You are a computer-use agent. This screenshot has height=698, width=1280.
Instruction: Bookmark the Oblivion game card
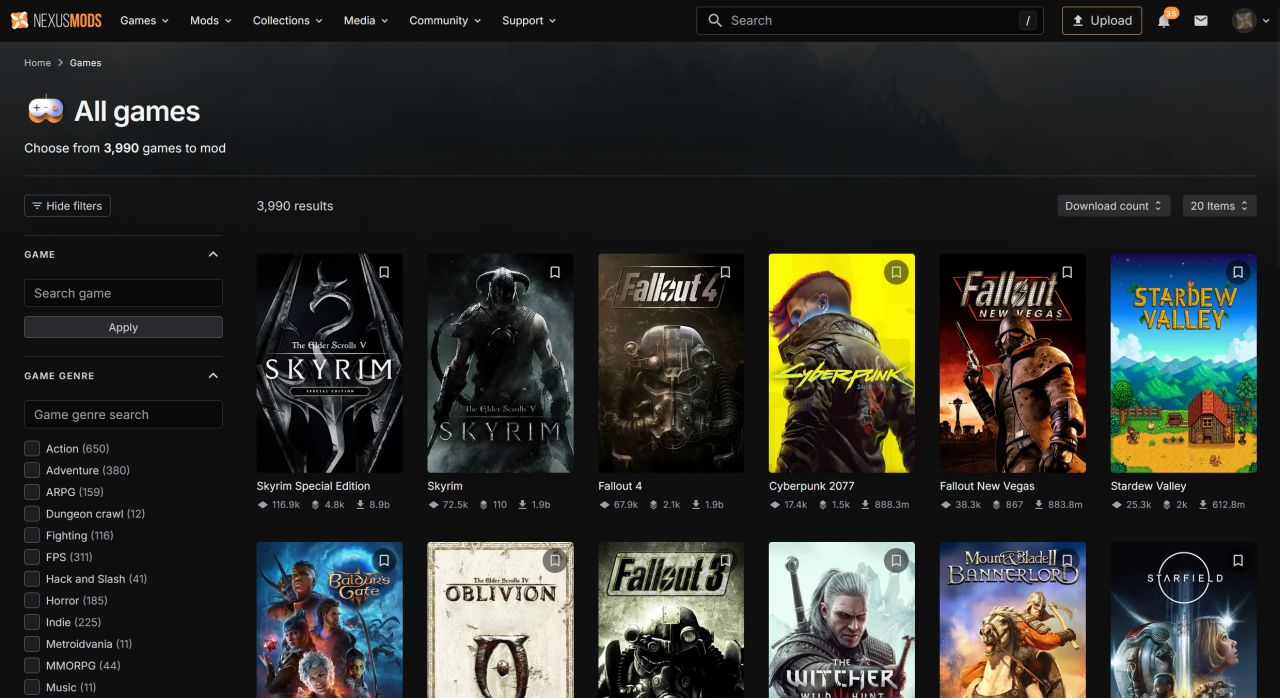[x=555, y=561]
